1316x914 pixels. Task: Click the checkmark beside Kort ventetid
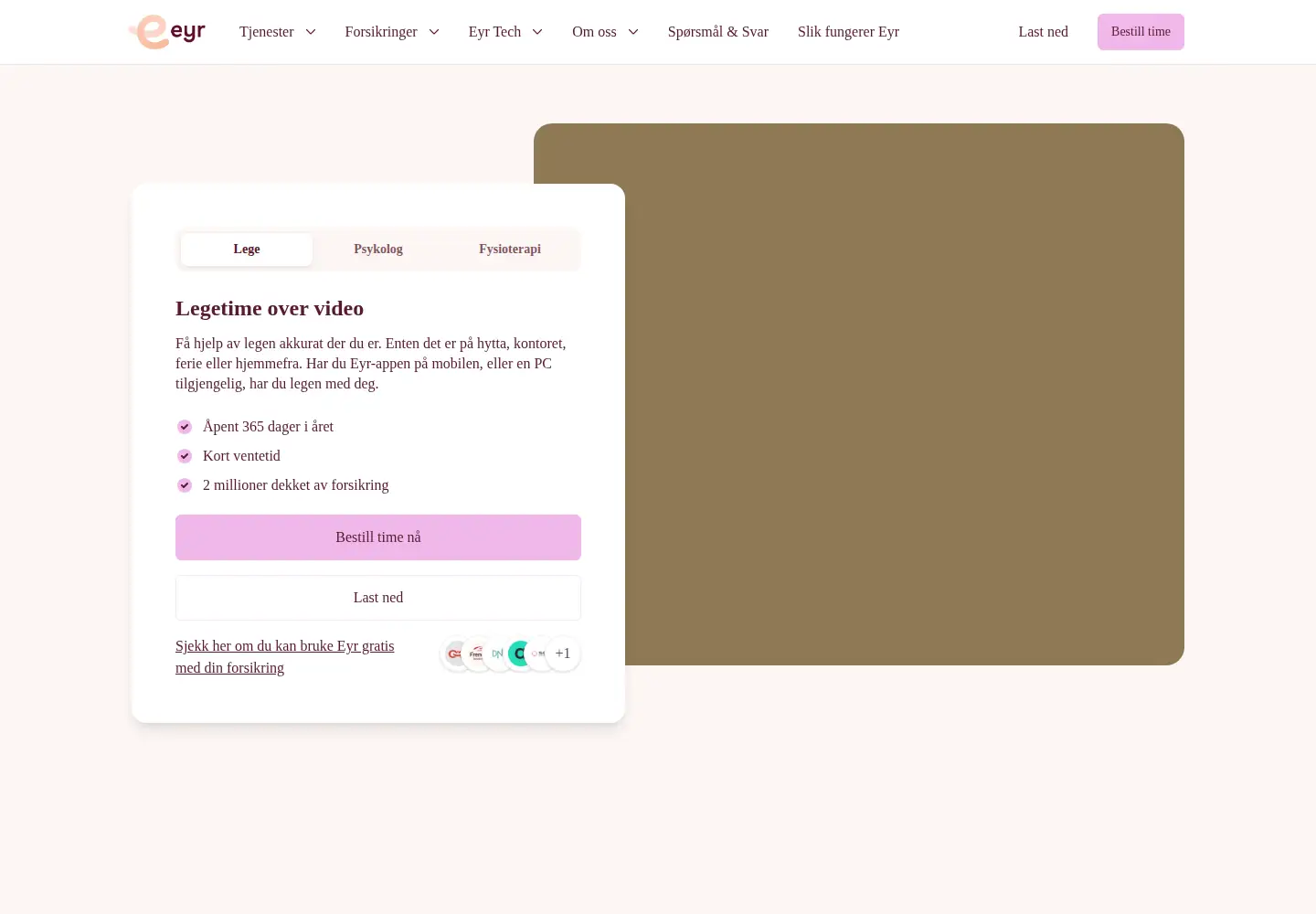(185, 456)
